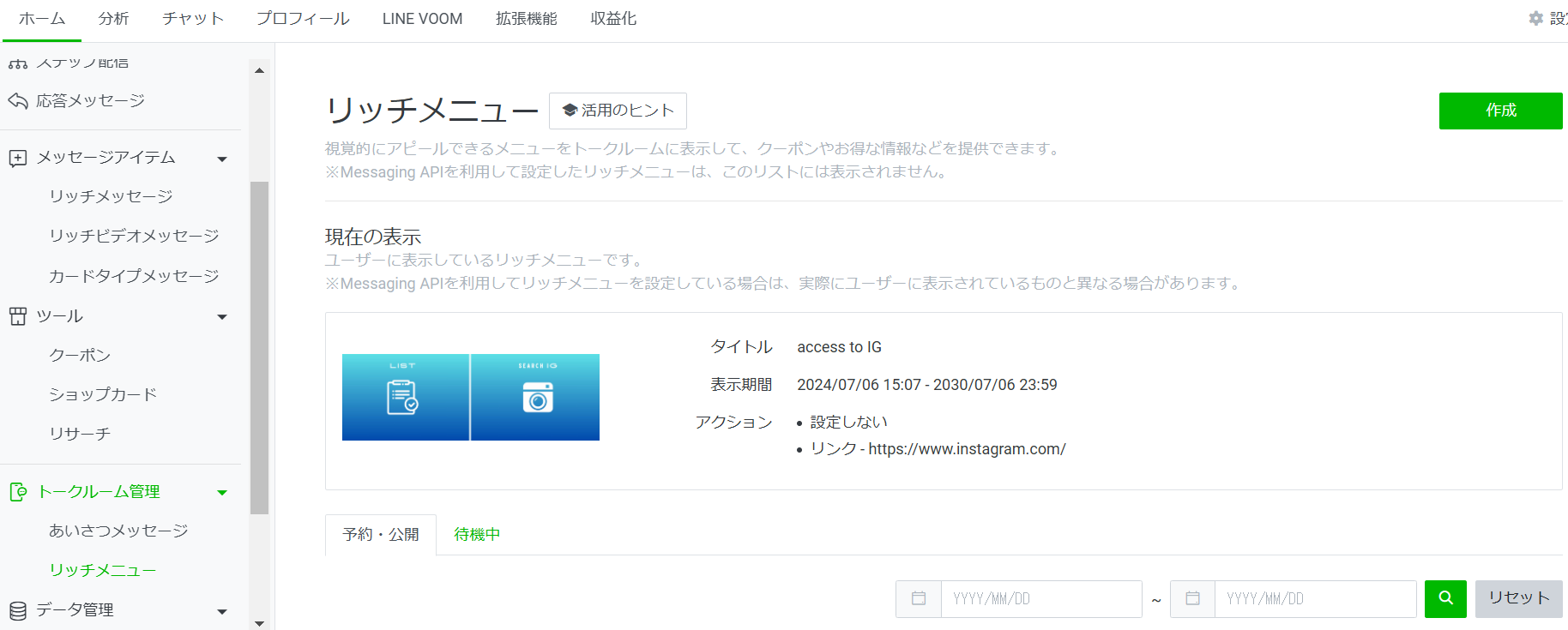The height and width of the screenshot is (630, 1568).
Task: Click the 現在の表示 heading
Action: (373, 237)
